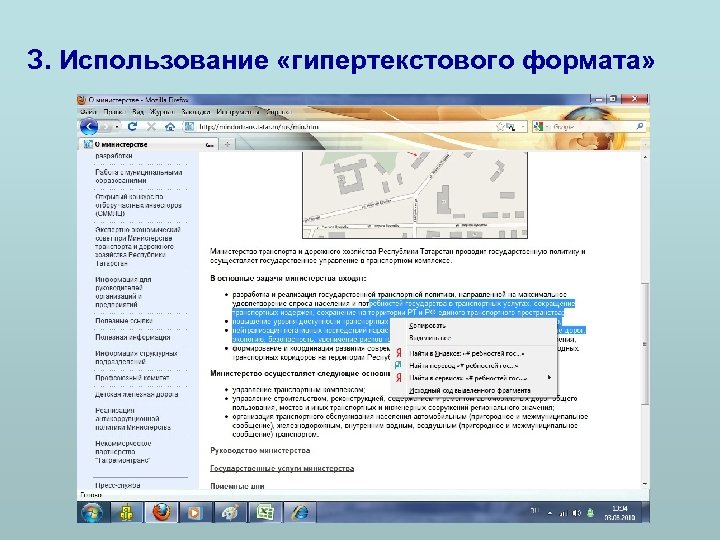This screenshot has width=720, height=540.
Task: Bookmark page with the star icon
Action: pos(500,126)
